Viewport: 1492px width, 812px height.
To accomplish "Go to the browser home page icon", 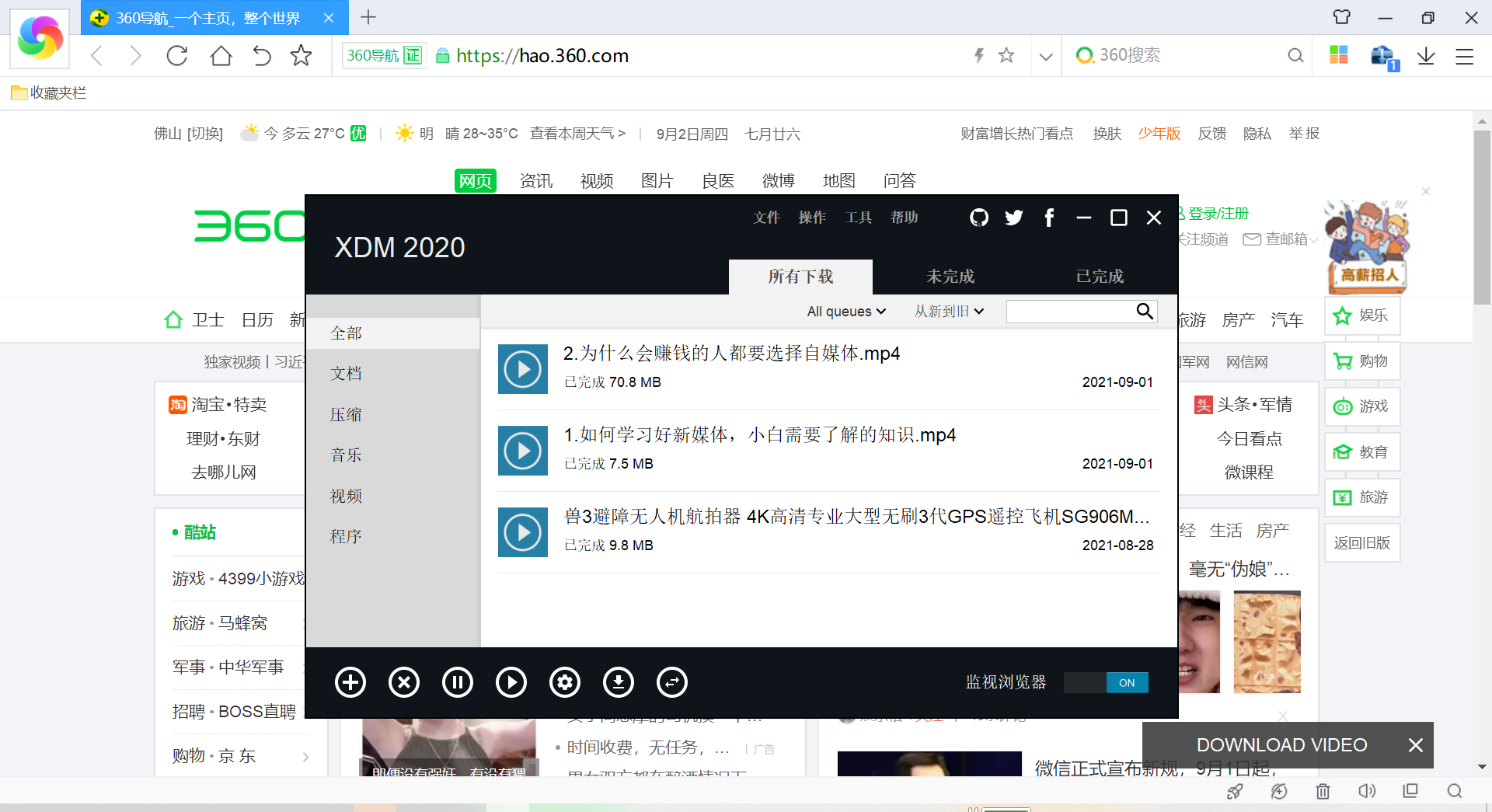I will pyautogui.click(x=221, y=55).
